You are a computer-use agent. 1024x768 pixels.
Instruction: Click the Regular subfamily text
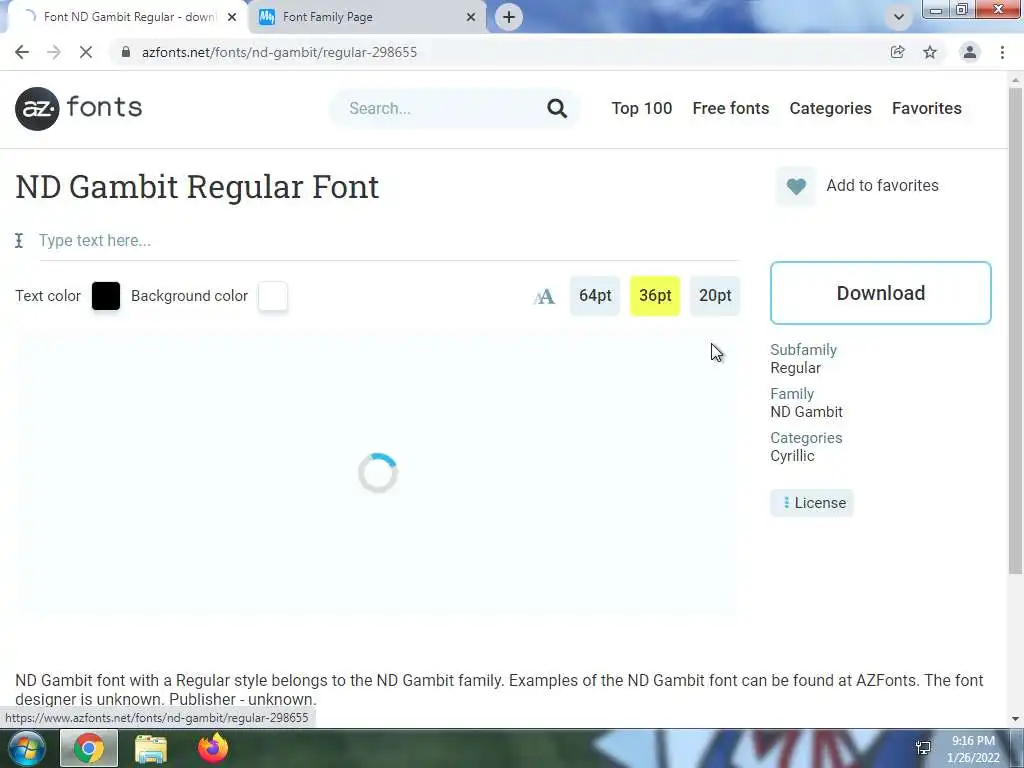(795, 368)
